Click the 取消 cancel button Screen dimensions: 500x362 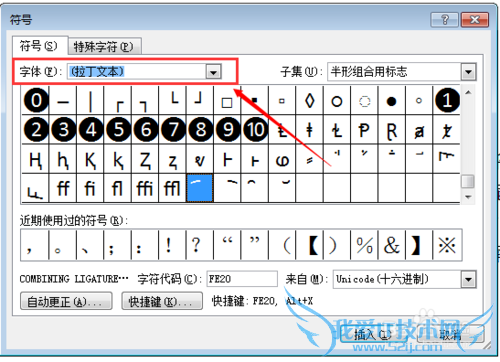(x=450, y=334)
